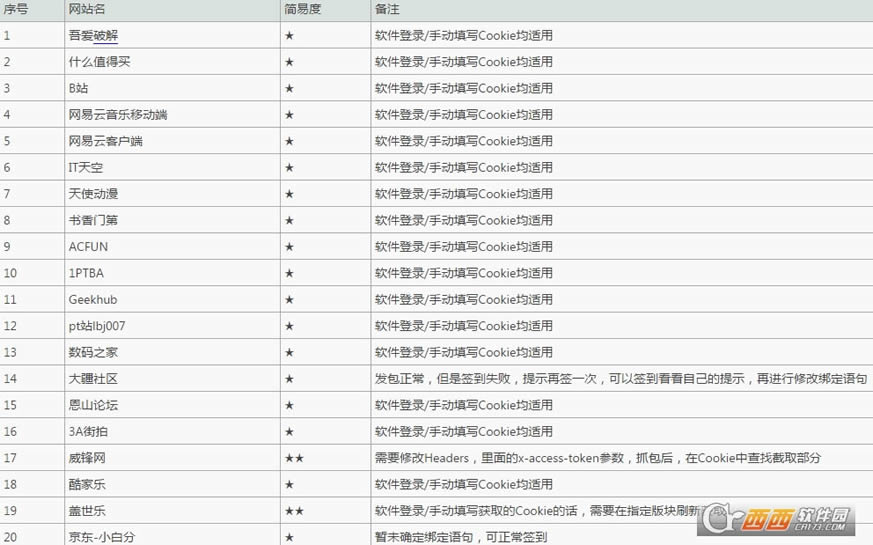Click the 备注 note in the ACFUN row
Image resolution: width=873 pixels, height=545 pixels.
click(464, 247)
